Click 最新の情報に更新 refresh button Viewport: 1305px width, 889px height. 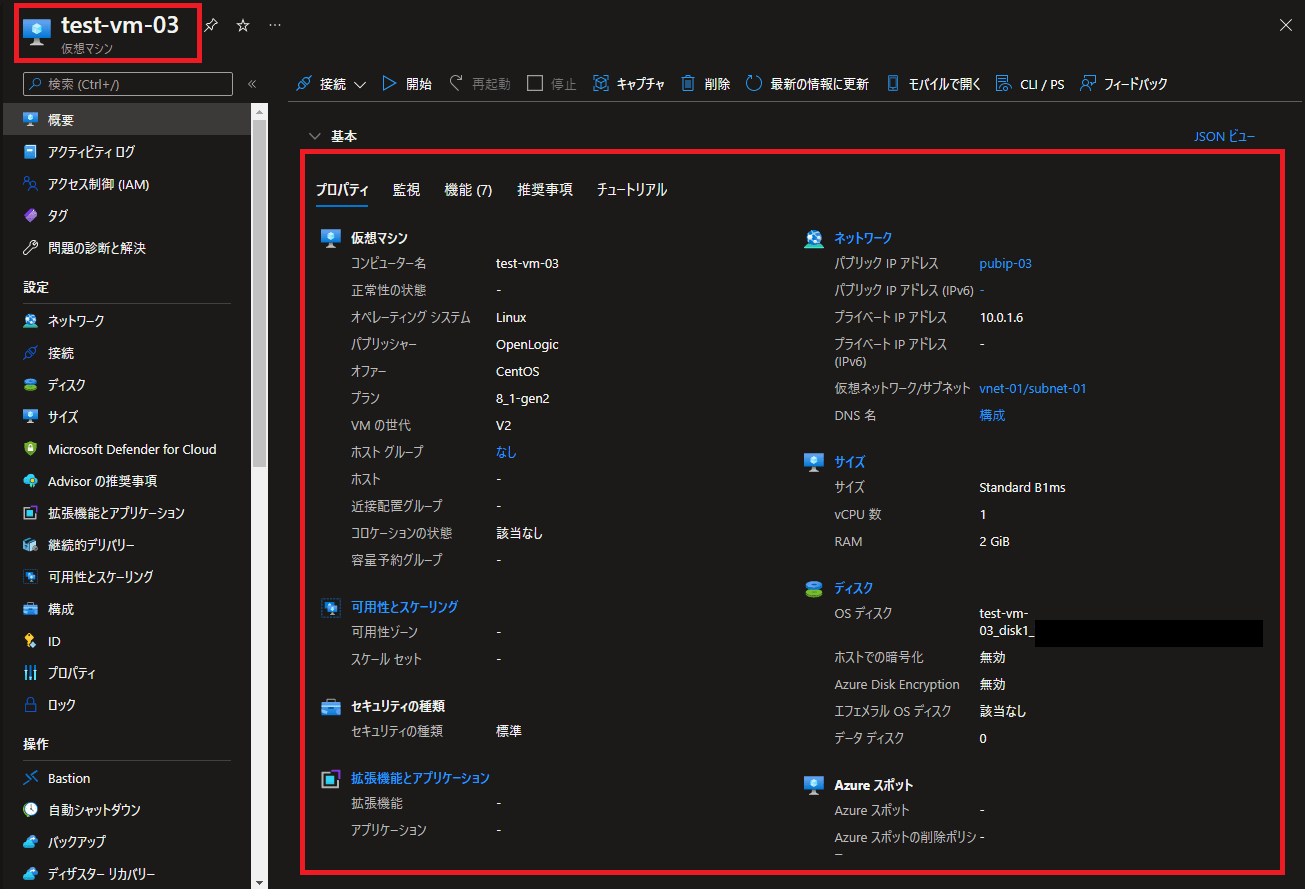click(807, 84)
